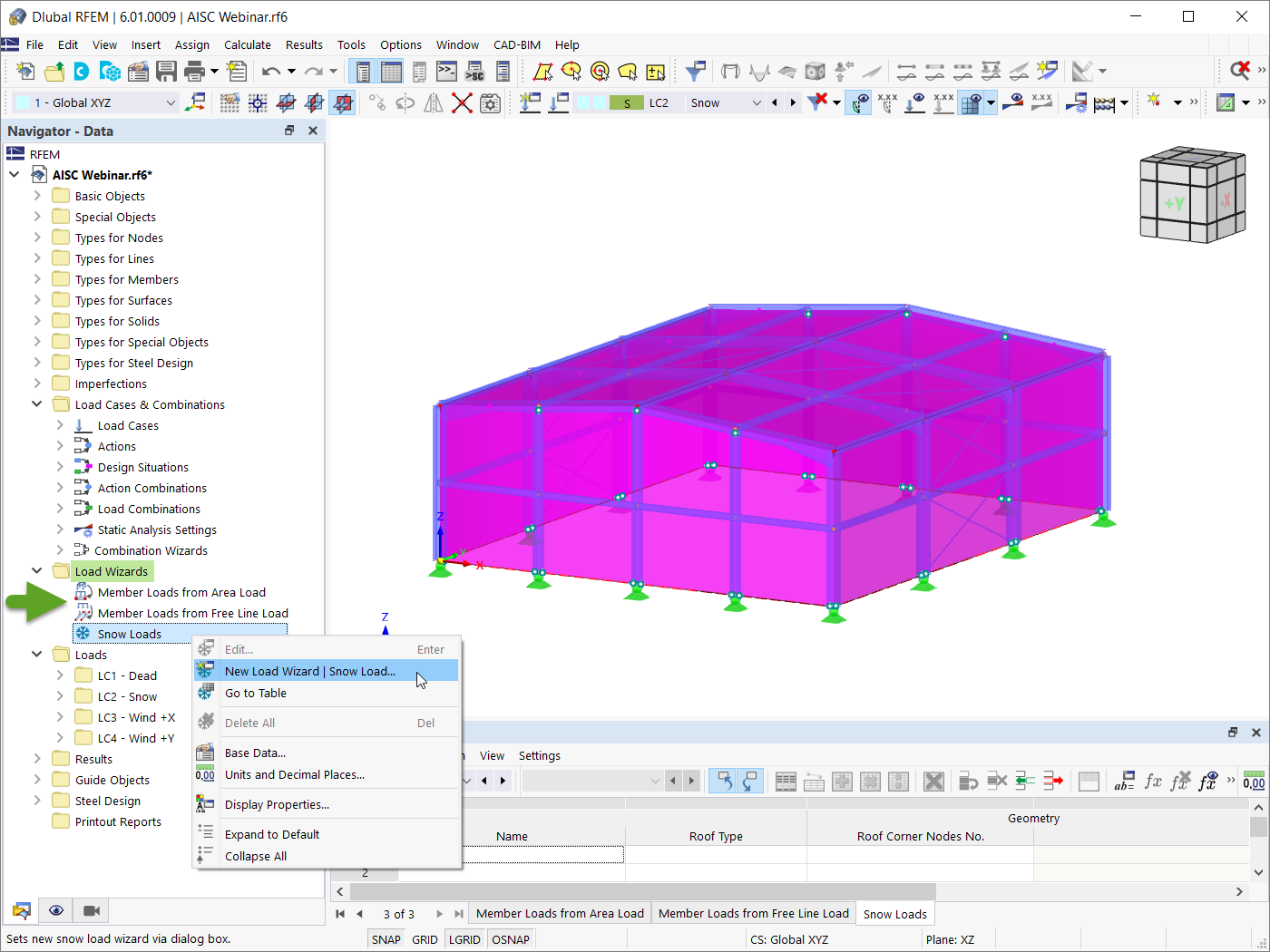Go to previous load case arrow
Image resolution: width=1270 pixels, height=952 pixels.
(774, 102)
